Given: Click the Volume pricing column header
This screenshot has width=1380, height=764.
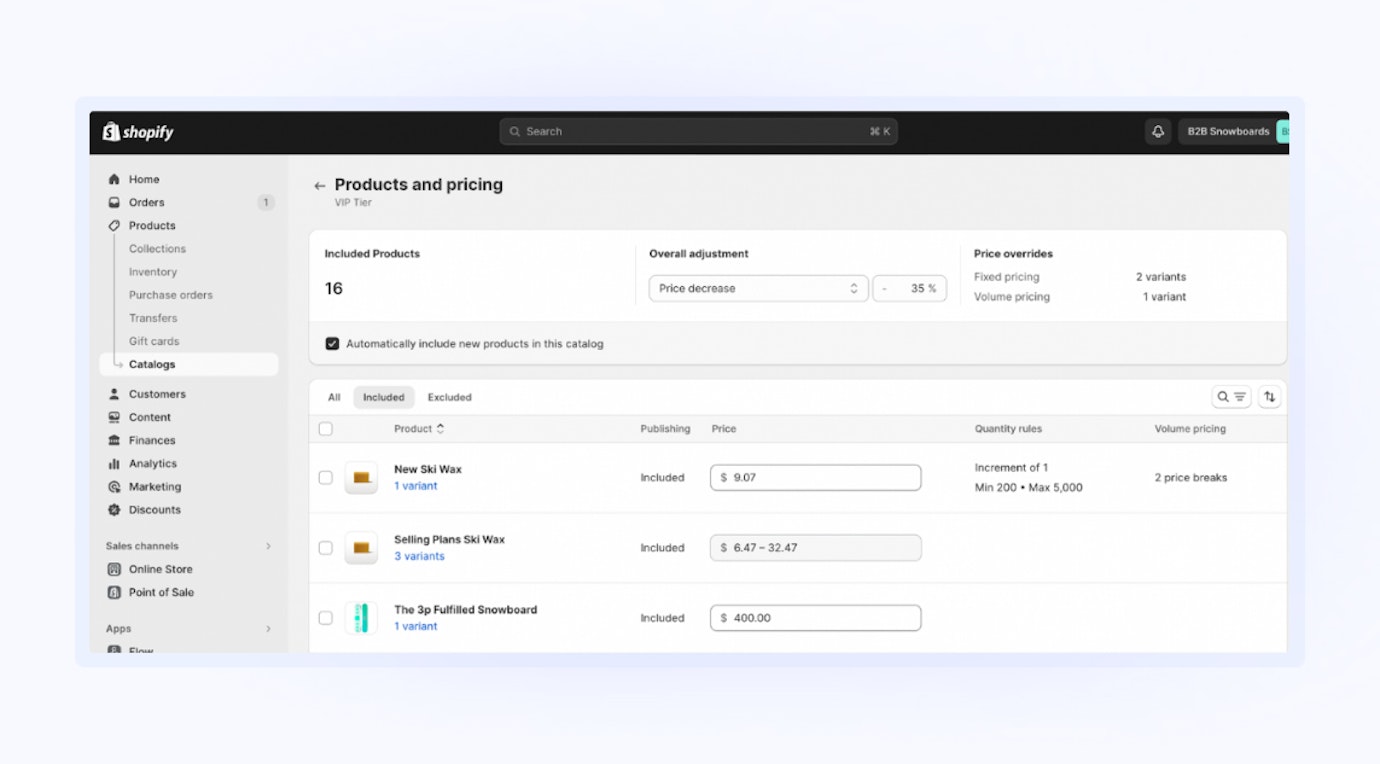Looking at the screenshot, I should (x=1190, y=428).
